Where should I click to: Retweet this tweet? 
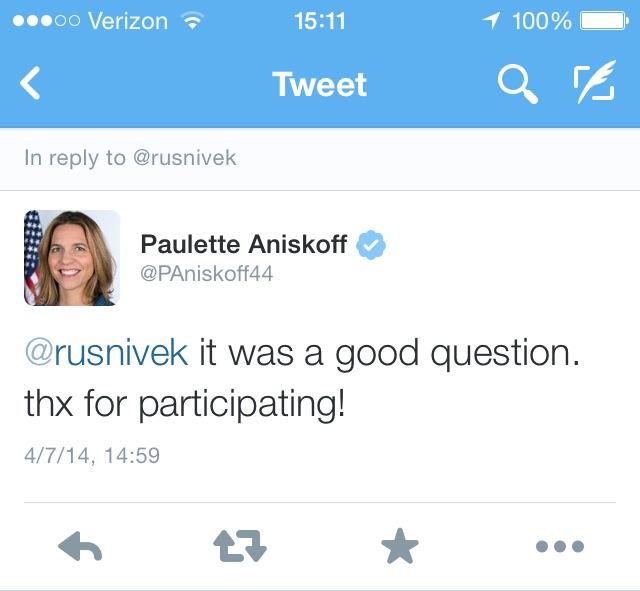241,546
